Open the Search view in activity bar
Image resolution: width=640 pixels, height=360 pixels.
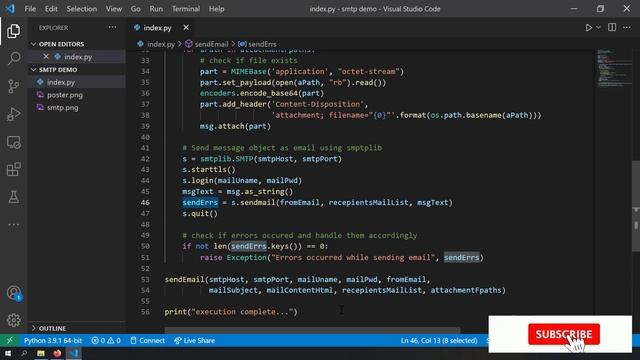click(13, 58)
